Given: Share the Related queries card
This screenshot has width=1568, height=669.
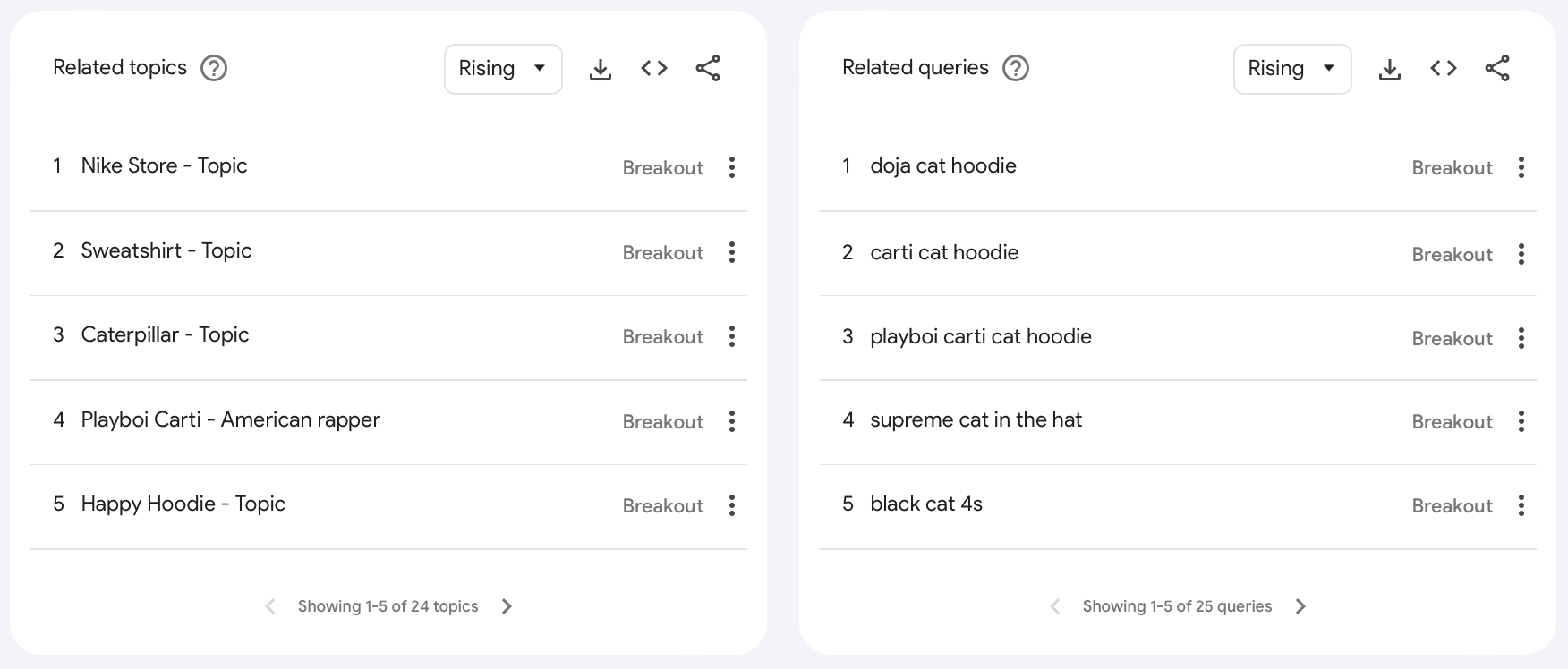Looking at the screenshot, I should 1497,69.
